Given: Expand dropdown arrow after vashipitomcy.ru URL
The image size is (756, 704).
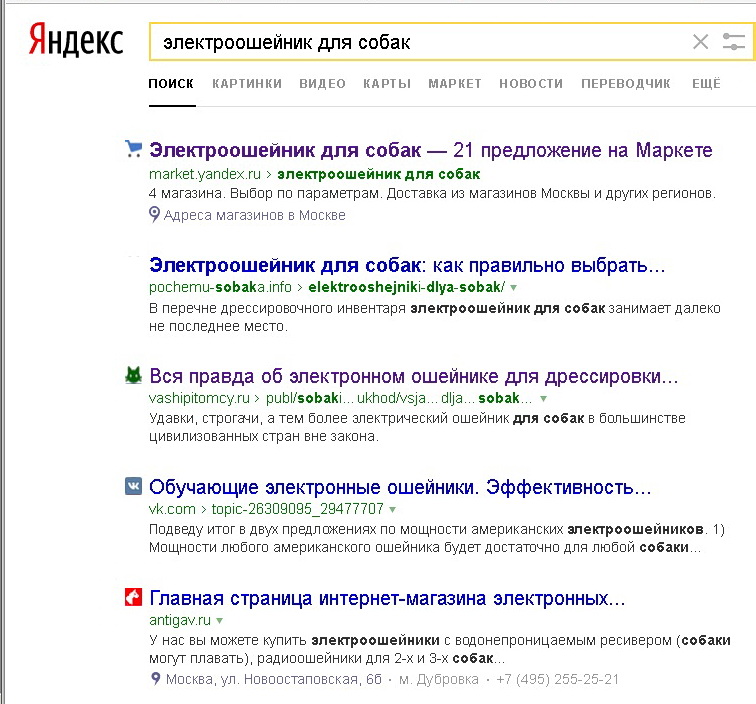Looking at the screenshot, I should pos(544,398).
